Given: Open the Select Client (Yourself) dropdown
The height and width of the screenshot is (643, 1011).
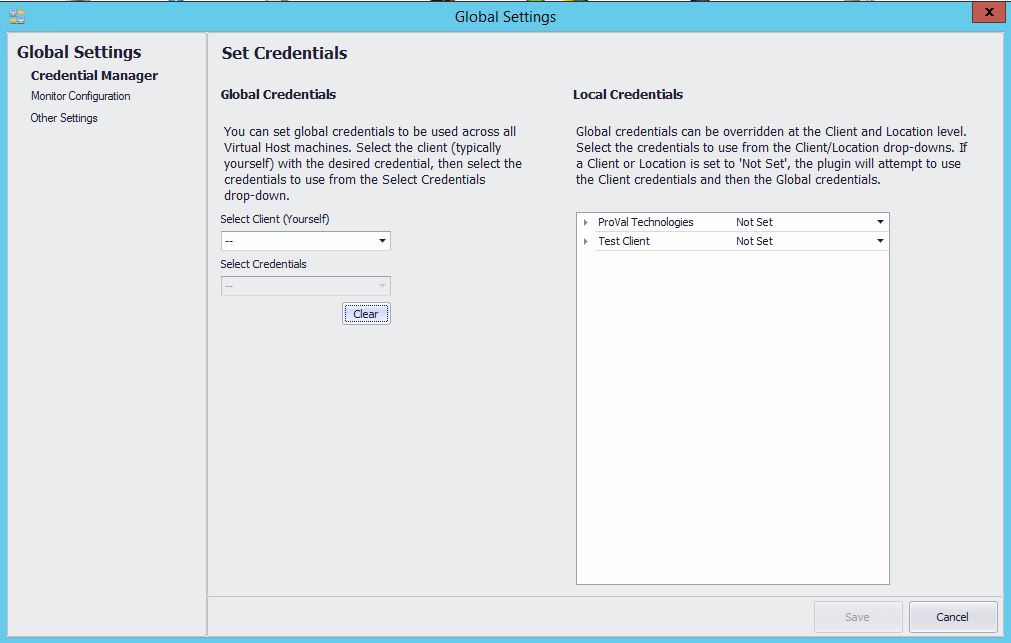Looking at the screenshot, I should [x=306, y=241].
